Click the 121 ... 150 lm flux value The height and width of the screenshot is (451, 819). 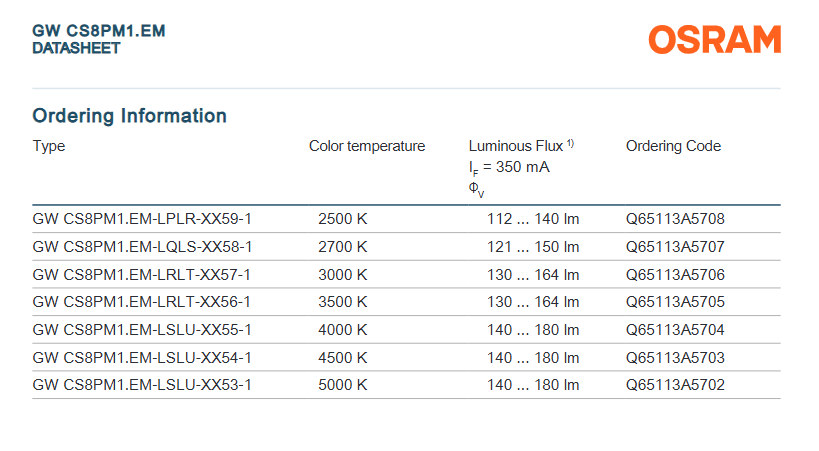coord(533,247)
